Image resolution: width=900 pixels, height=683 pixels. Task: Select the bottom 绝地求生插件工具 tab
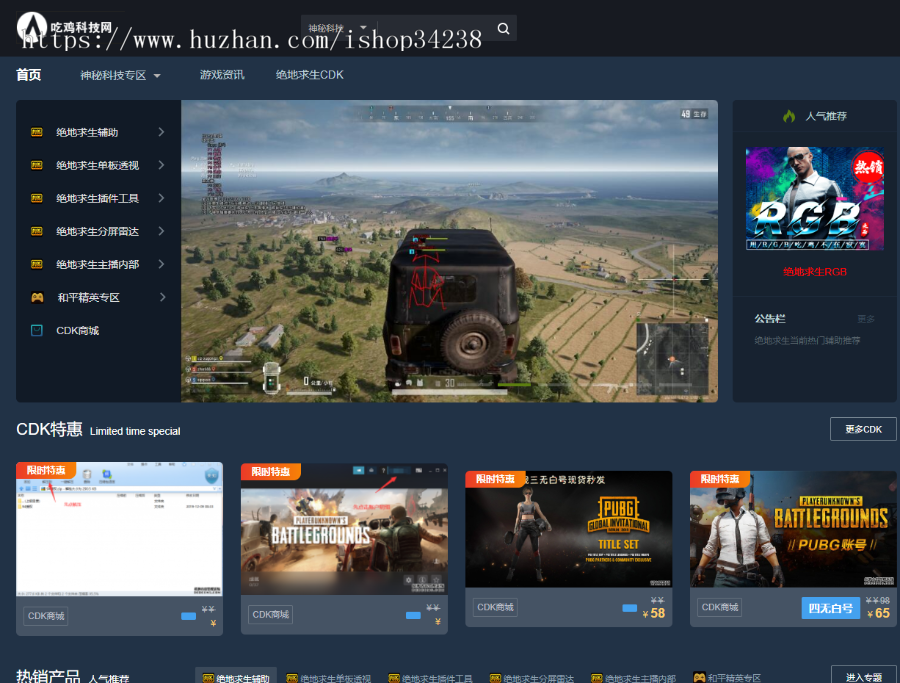click(430, 678)
